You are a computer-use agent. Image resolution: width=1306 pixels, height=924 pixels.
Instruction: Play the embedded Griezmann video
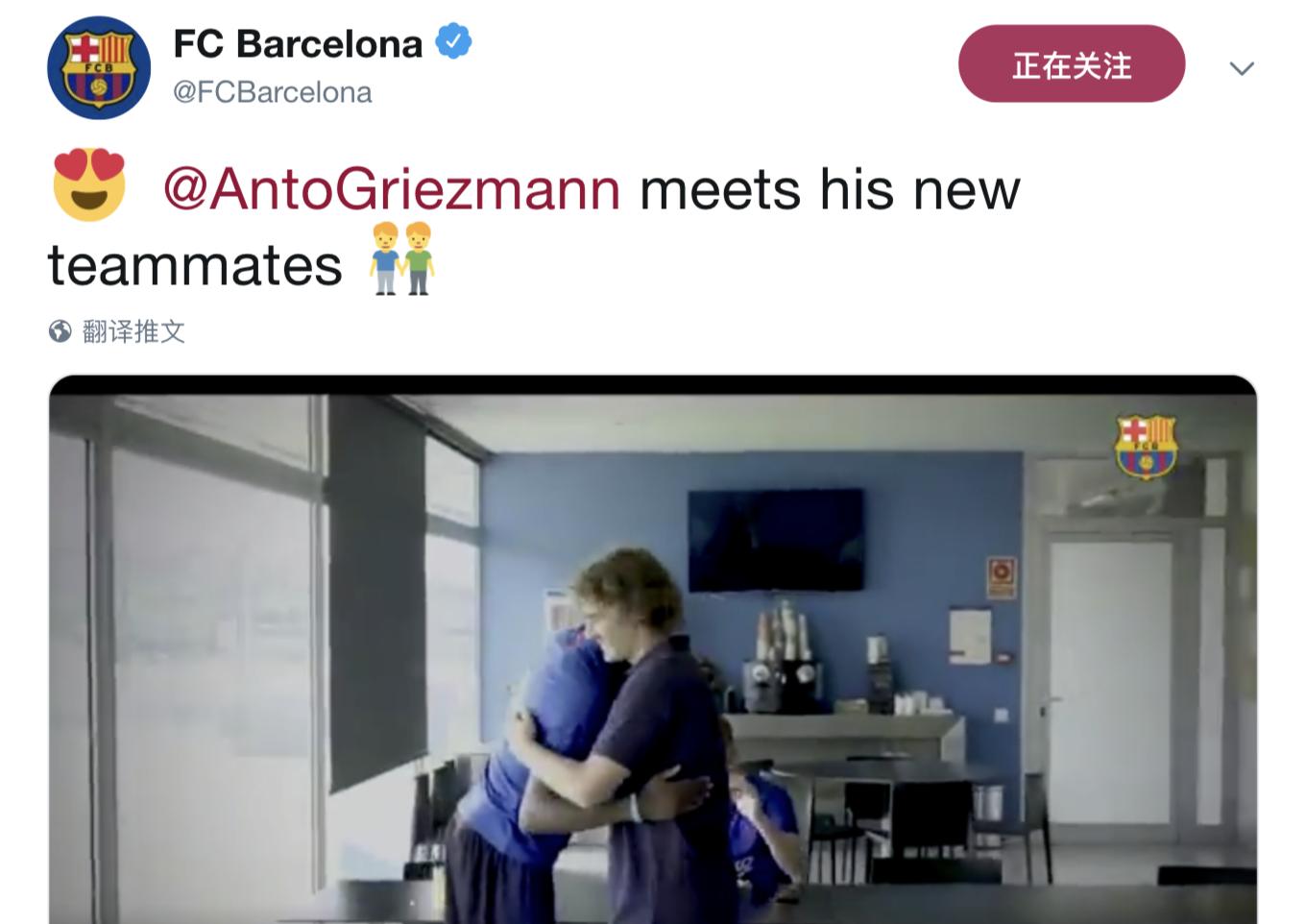click(x=653, y=649)
